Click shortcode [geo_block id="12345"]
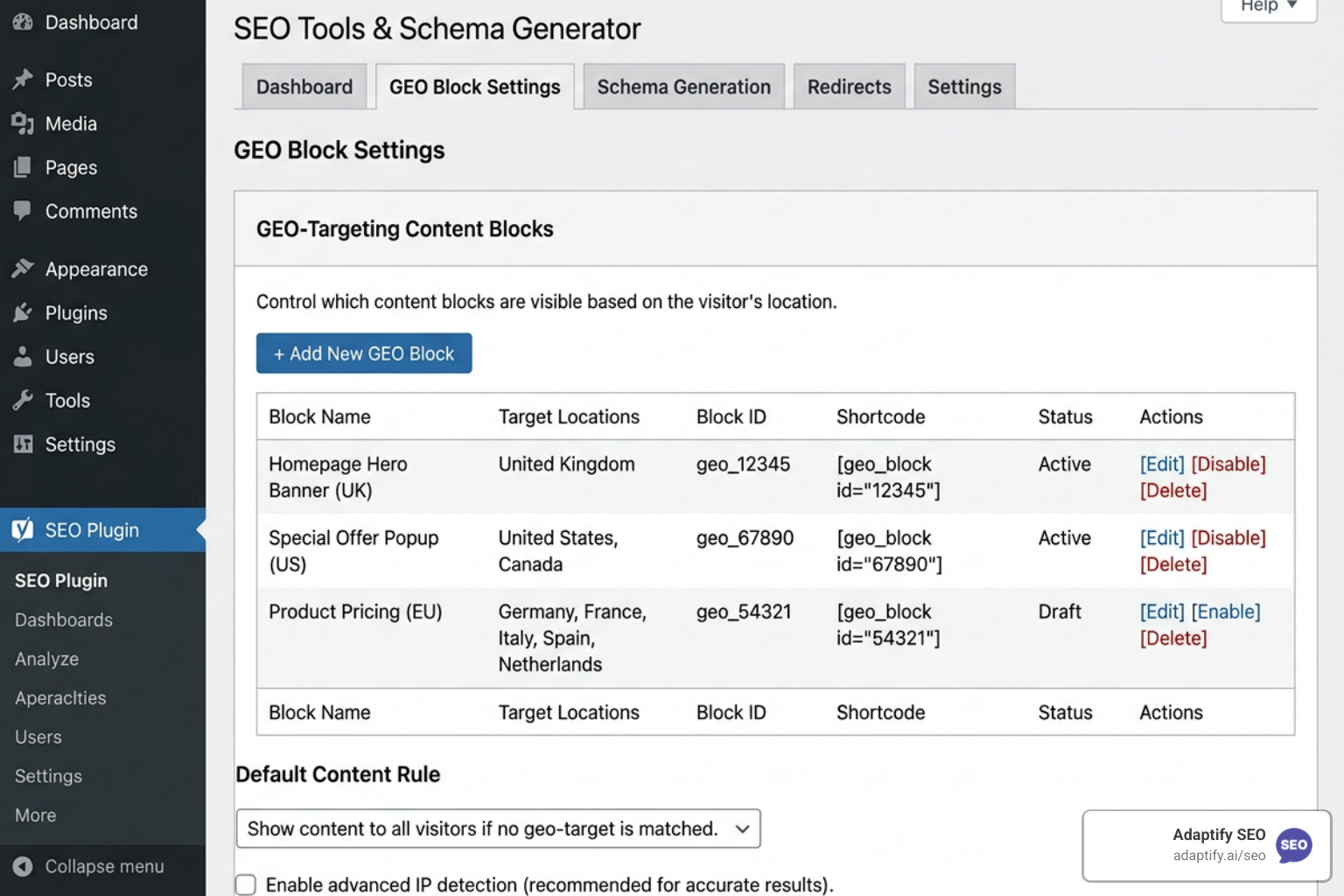 888,477
